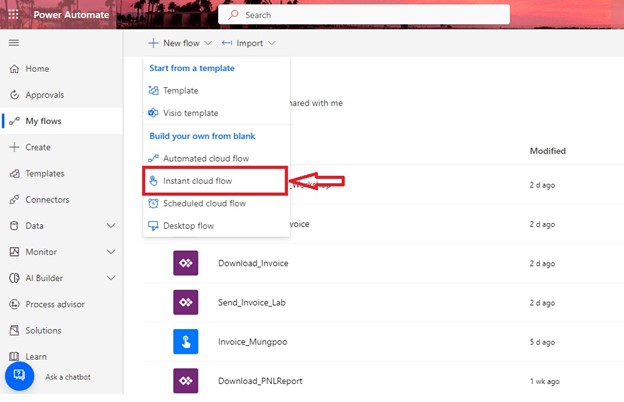
Task: Click the Ask a chatbot icon
Action: (x=20, y=377)
